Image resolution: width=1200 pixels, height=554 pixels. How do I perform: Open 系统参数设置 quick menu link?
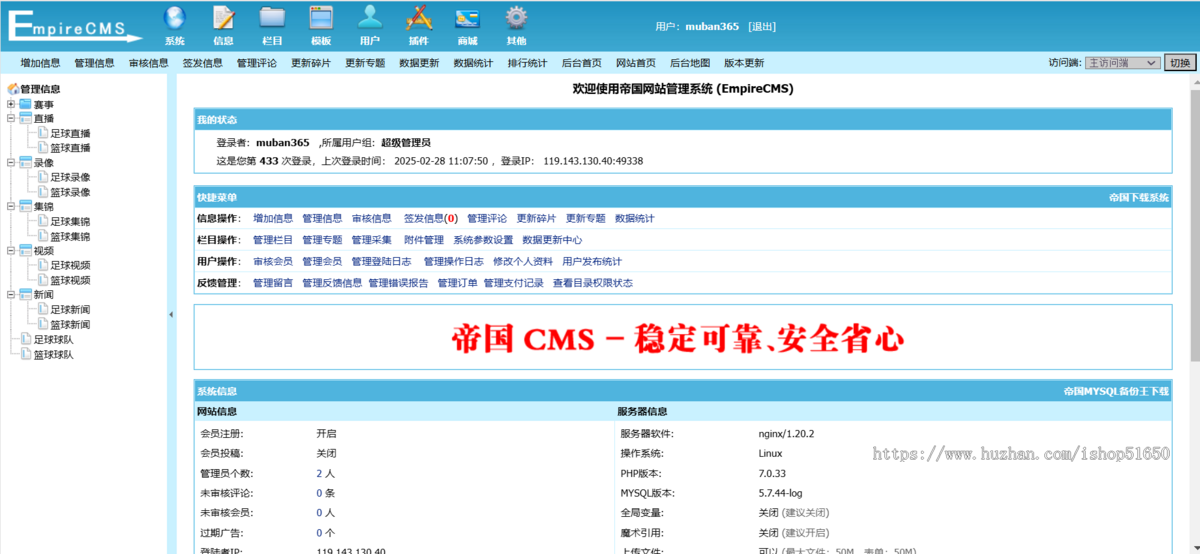[483, 240]
